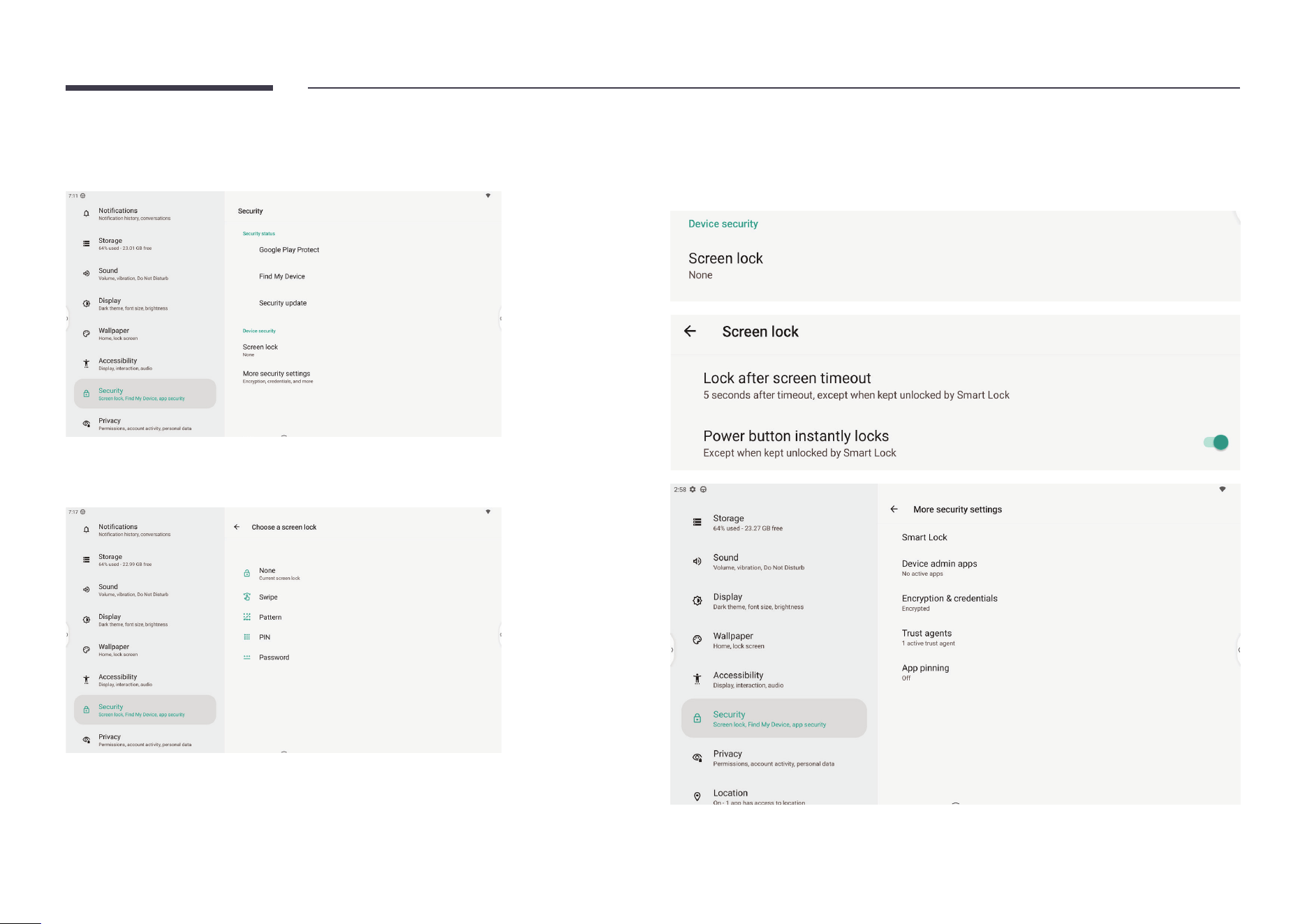Select Display label in Choose a screen lock sidebar

tap(110, 617)
